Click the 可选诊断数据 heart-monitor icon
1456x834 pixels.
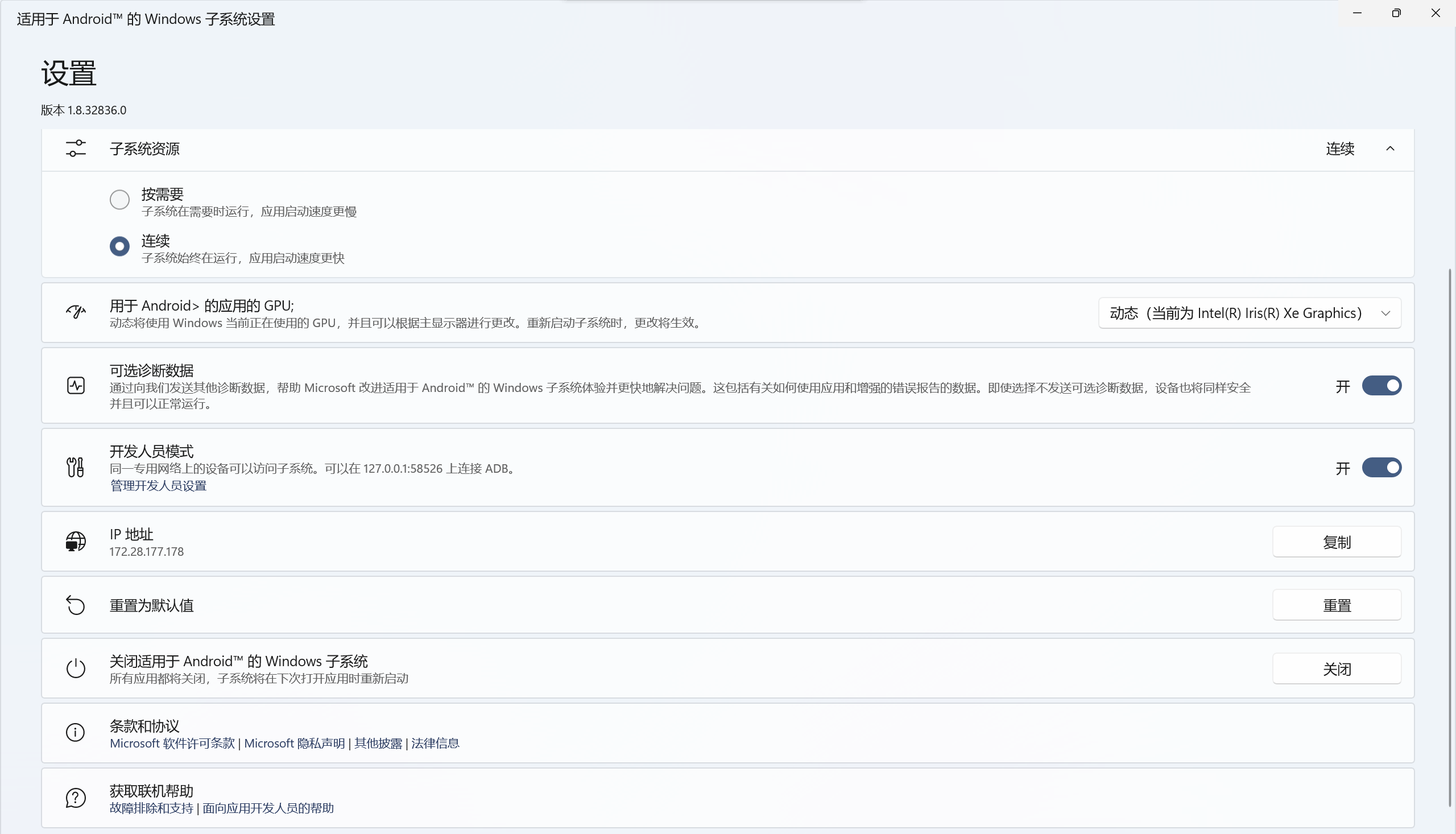75,385
